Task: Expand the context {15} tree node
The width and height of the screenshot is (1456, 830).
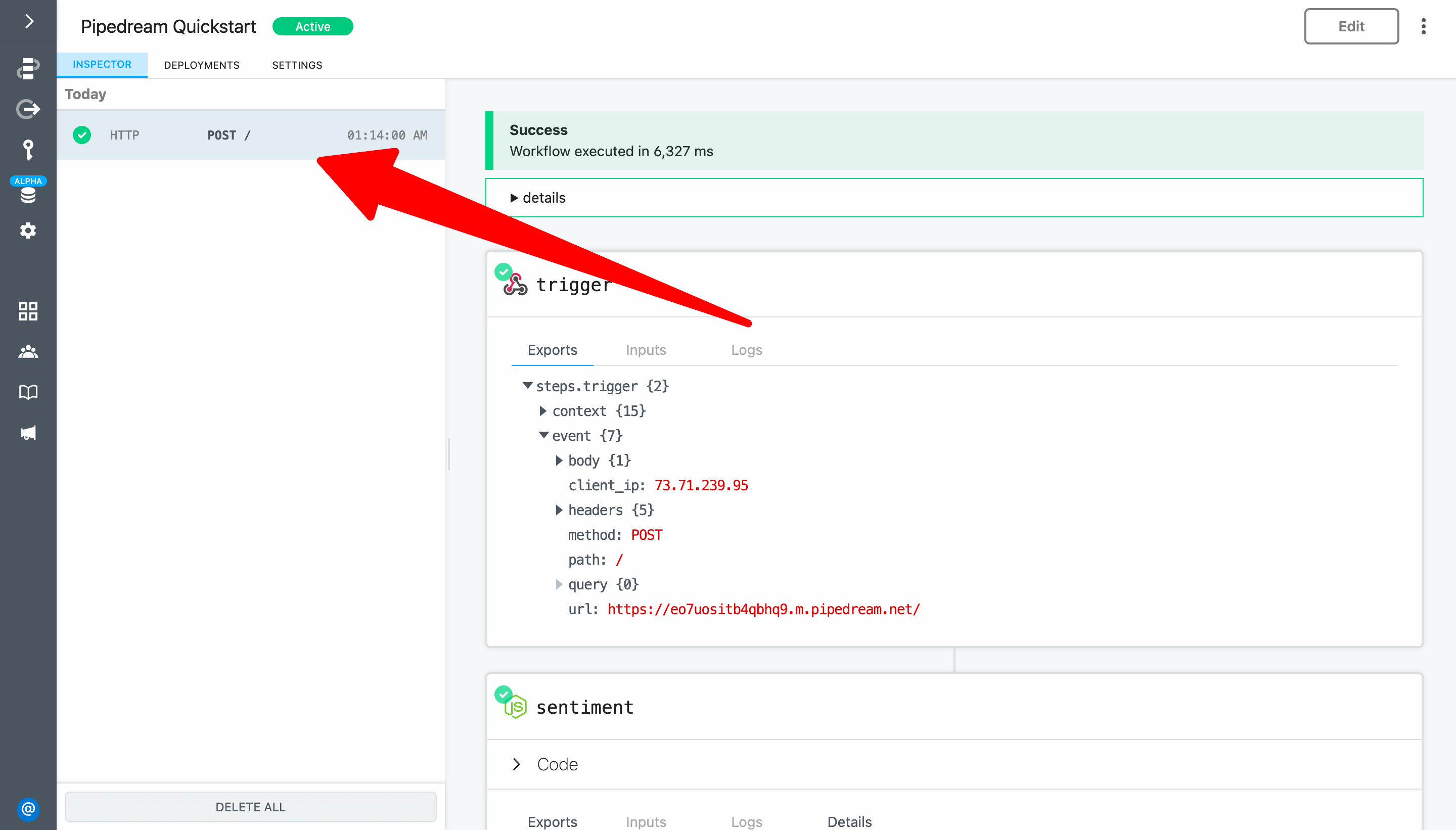Action: pos(543,411)
